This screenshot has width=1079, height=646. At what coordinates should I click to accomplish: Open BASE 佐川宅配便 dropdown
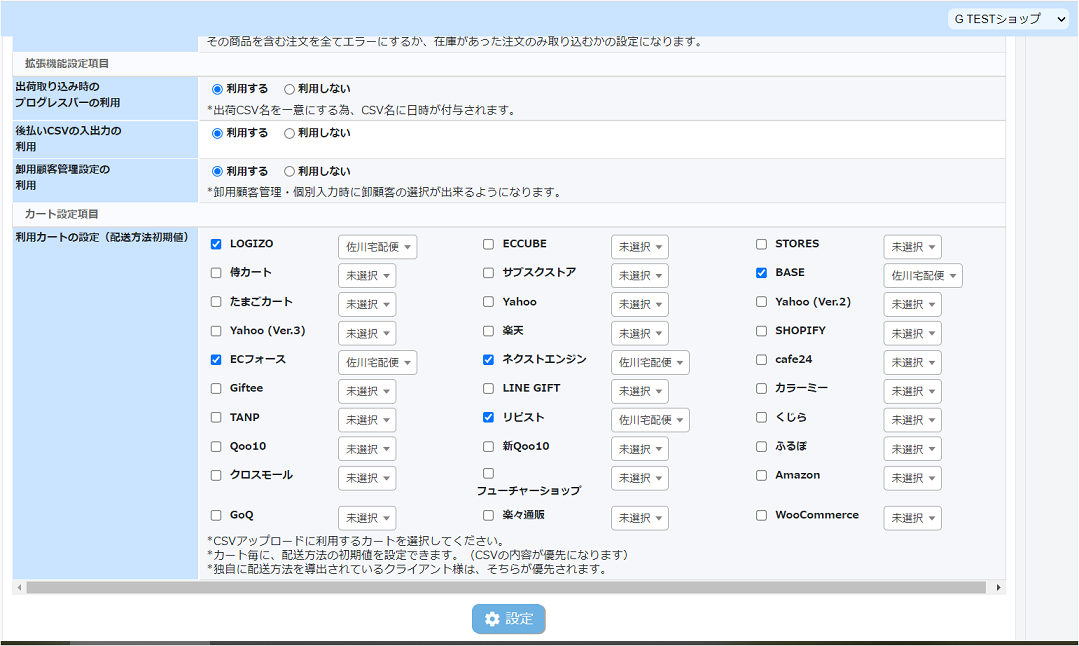[923, 276]
